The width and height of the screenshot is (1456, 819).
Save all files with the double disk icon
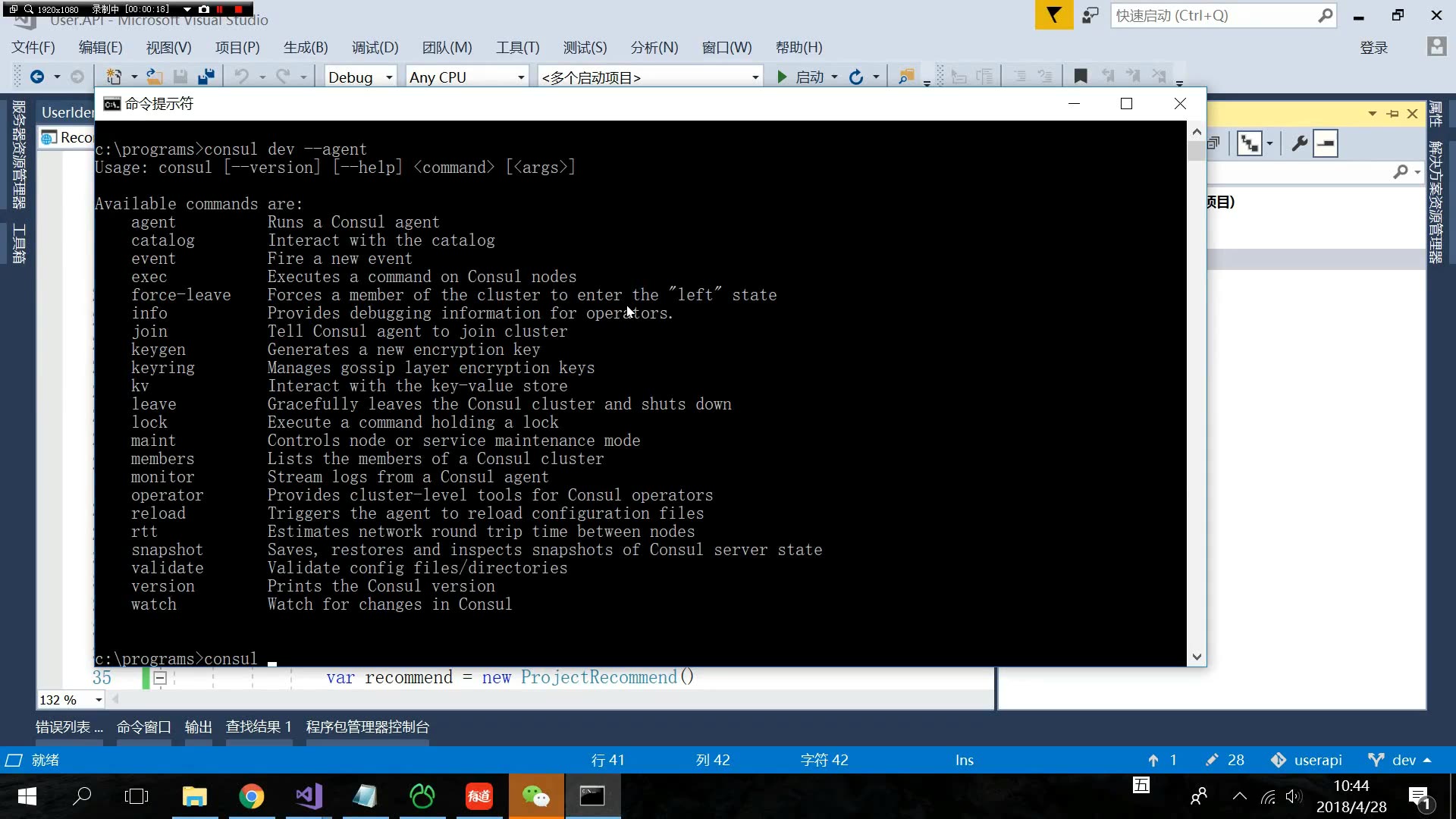pyautogui.click(x=206, y=77)
